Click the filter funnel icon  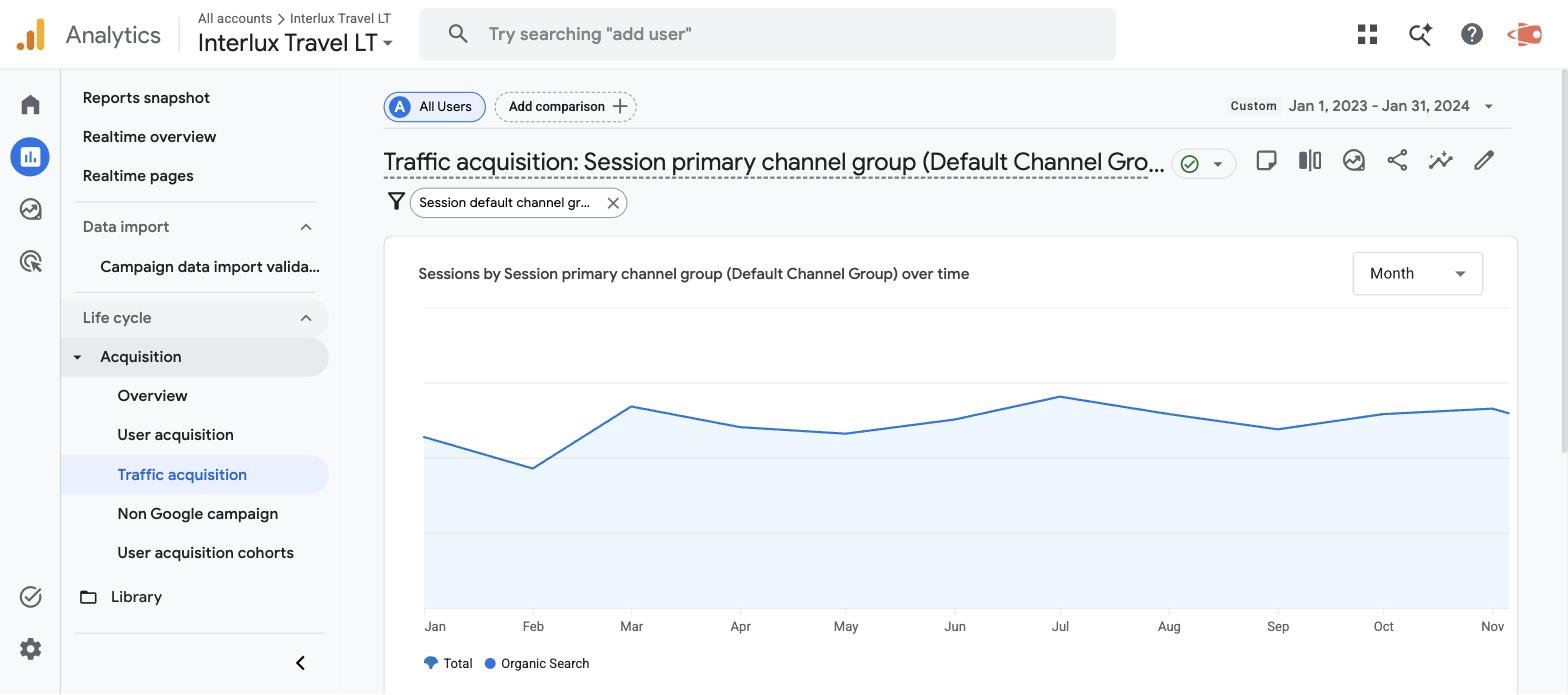396,202
